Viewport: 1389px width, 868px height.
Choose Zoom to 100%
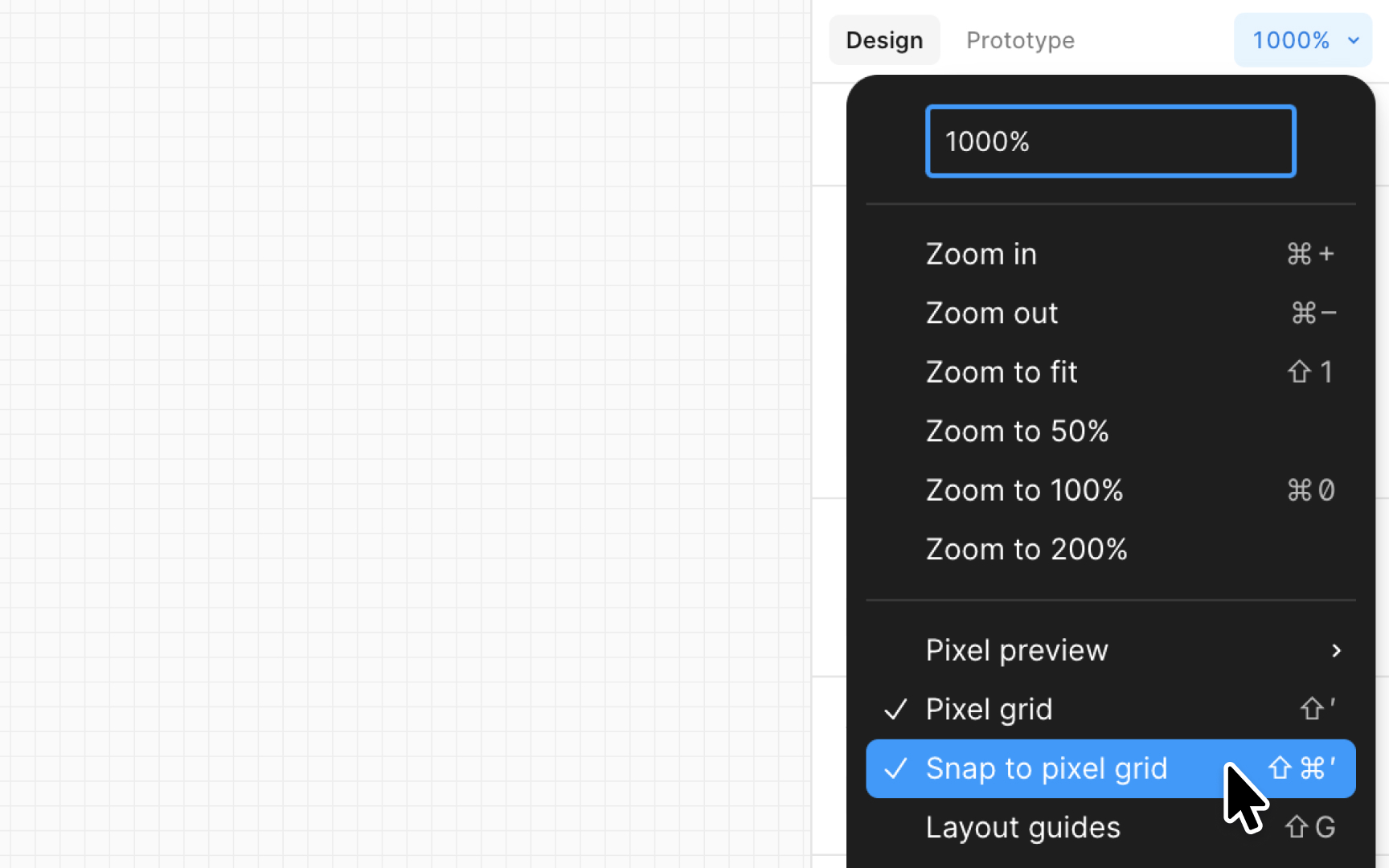point(1110,490)
